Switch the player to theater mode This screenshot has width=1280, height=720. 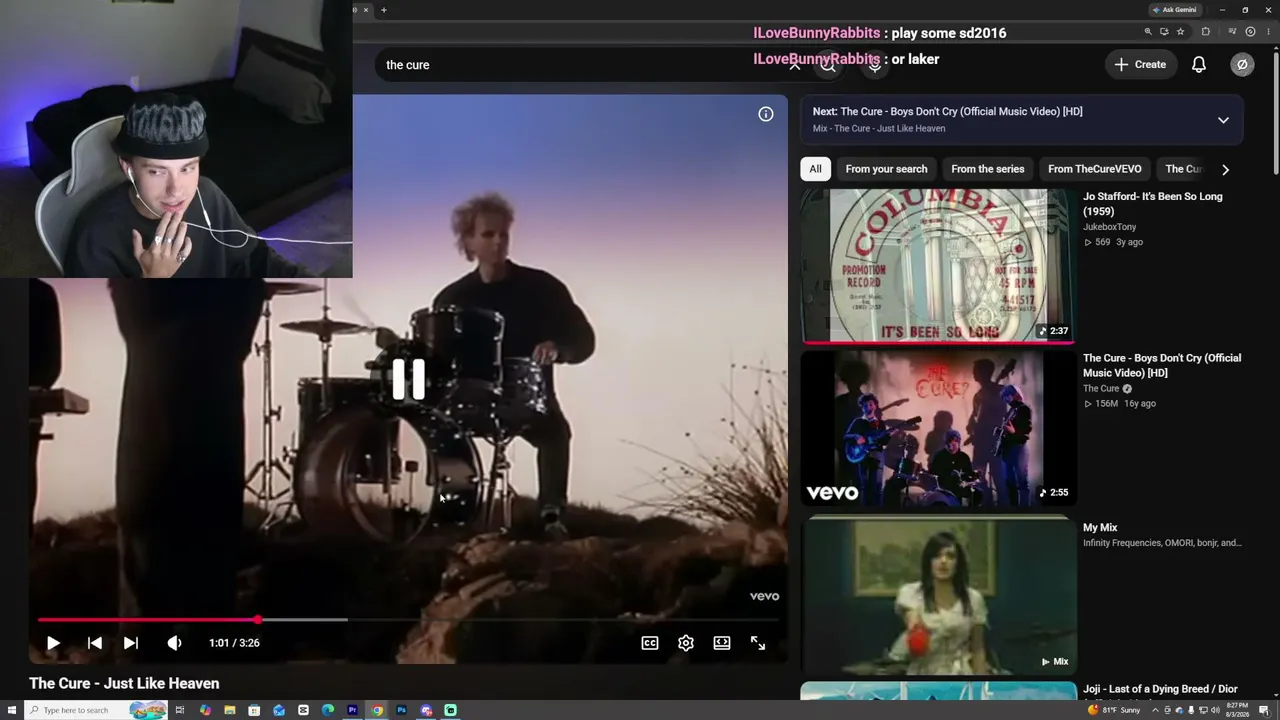coord(722,643)
